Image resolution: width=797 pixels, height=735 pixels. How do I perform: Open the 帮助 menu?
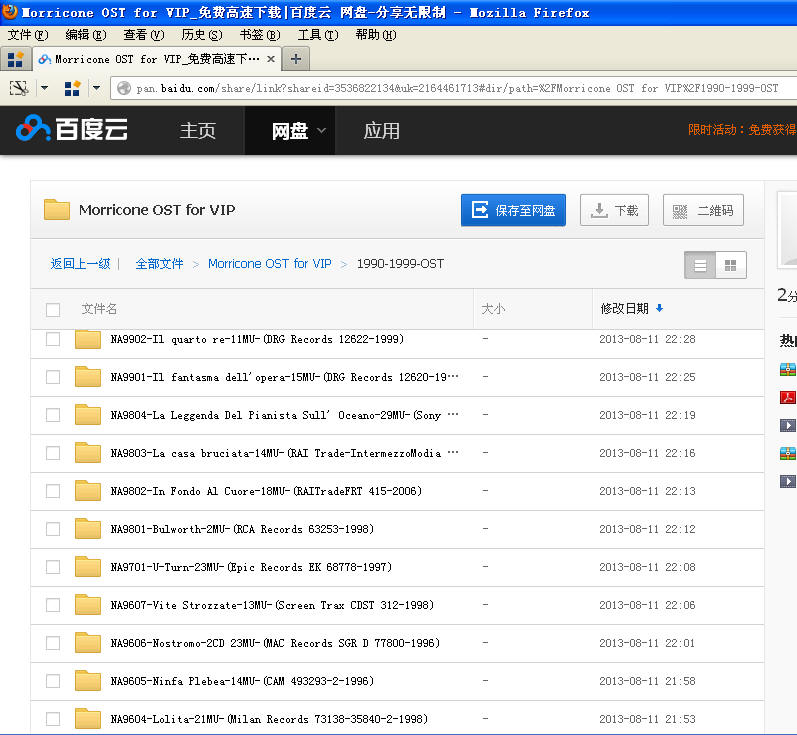coord(376,35)
